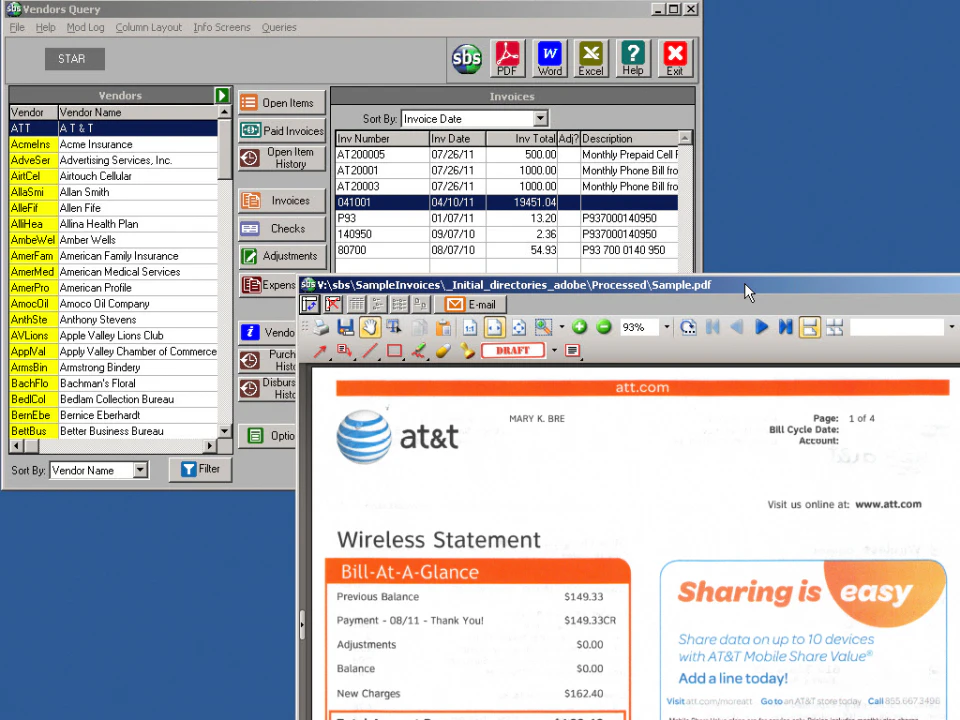The width and height of the screenshot is (960, 720).
Task: Click the Paid Invoices button
Action: tap(282, 130)
